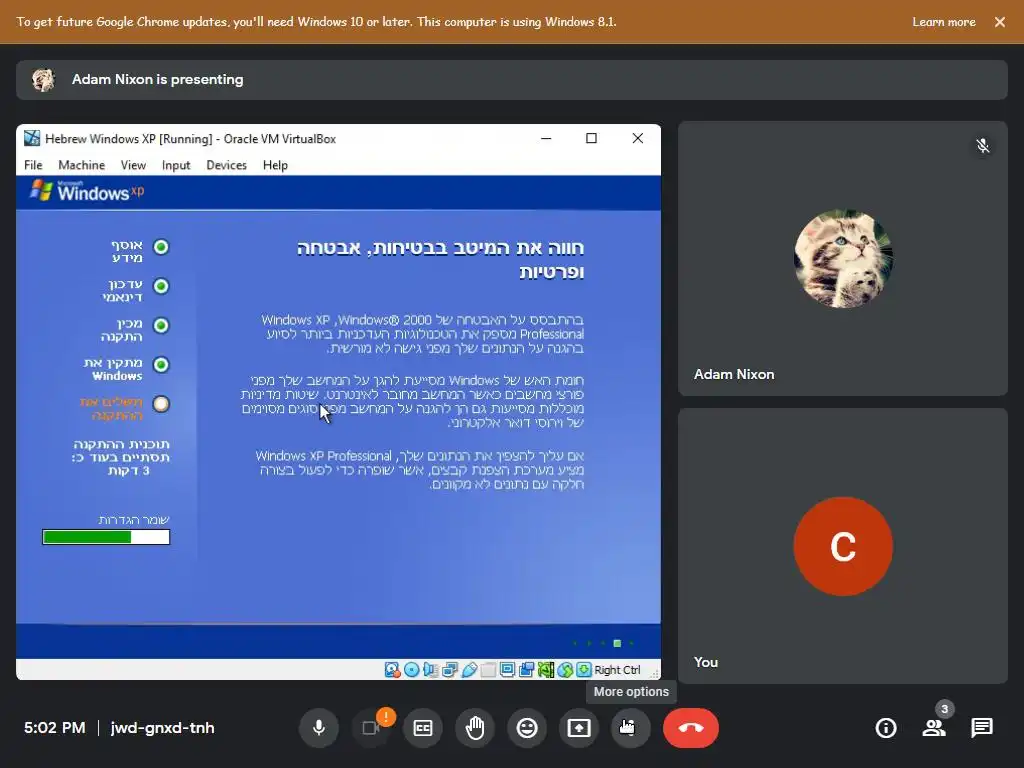This screenshot has height=768, width=1024.
Task: Show people panel with 3 badge
Action: (935, 728)
